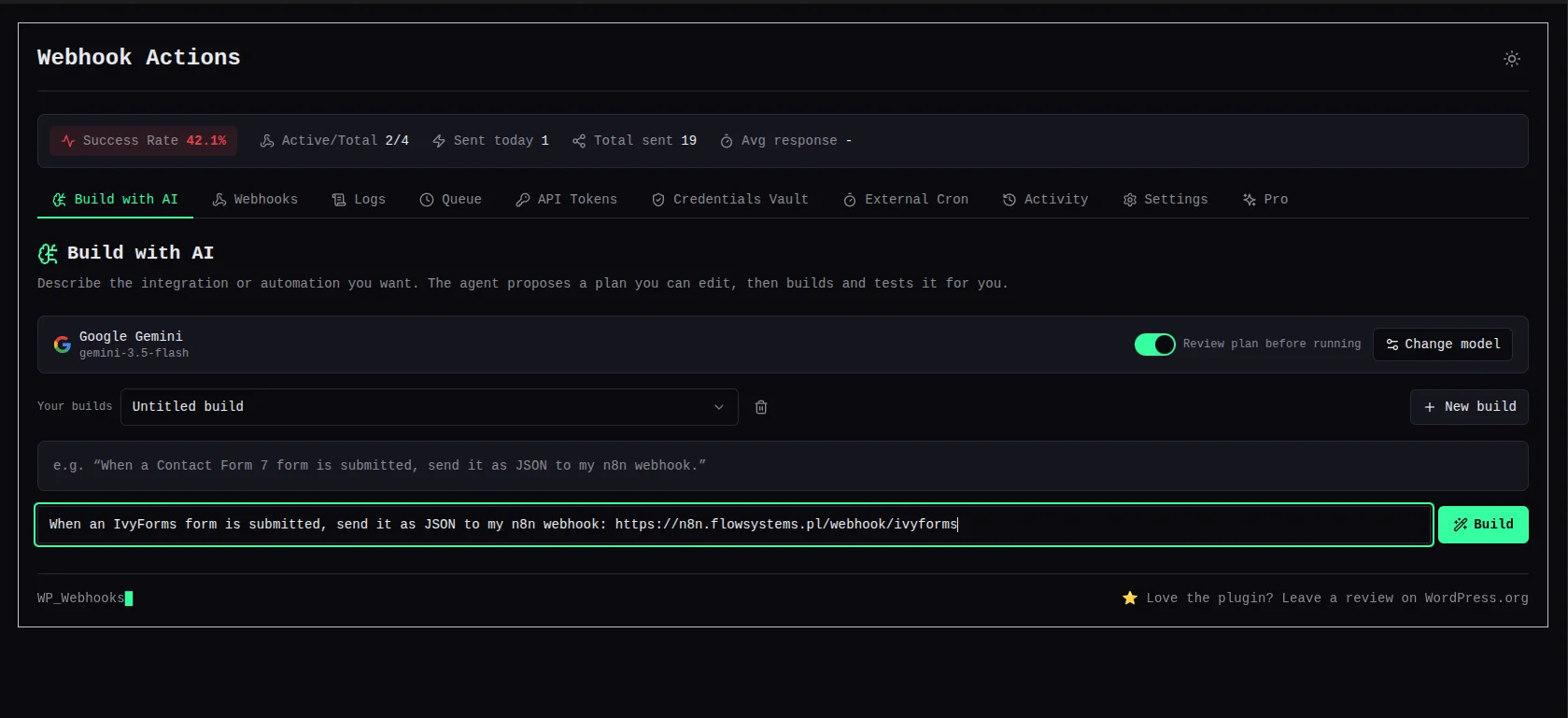Click the Sent today 1 stat
Image resolution: width=1568 pixels, height=718 pixels.
(x=490, y=141)
